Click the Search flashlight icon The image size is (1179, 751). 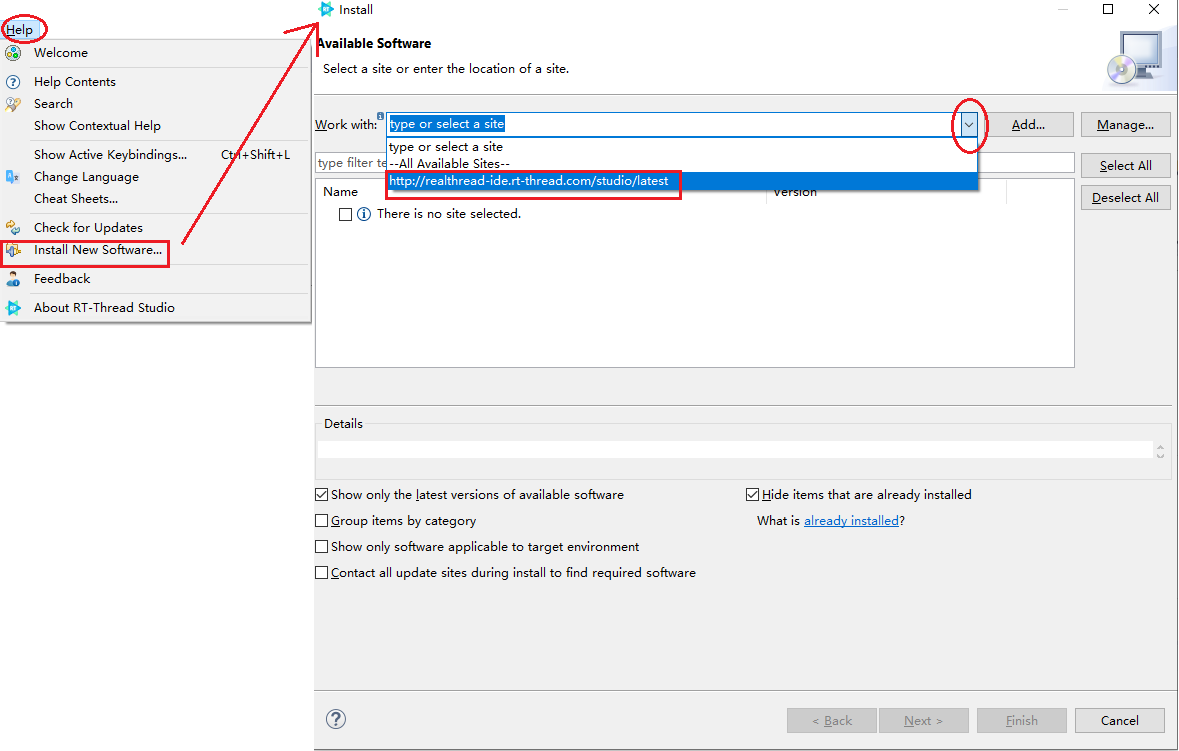[13, 104]
